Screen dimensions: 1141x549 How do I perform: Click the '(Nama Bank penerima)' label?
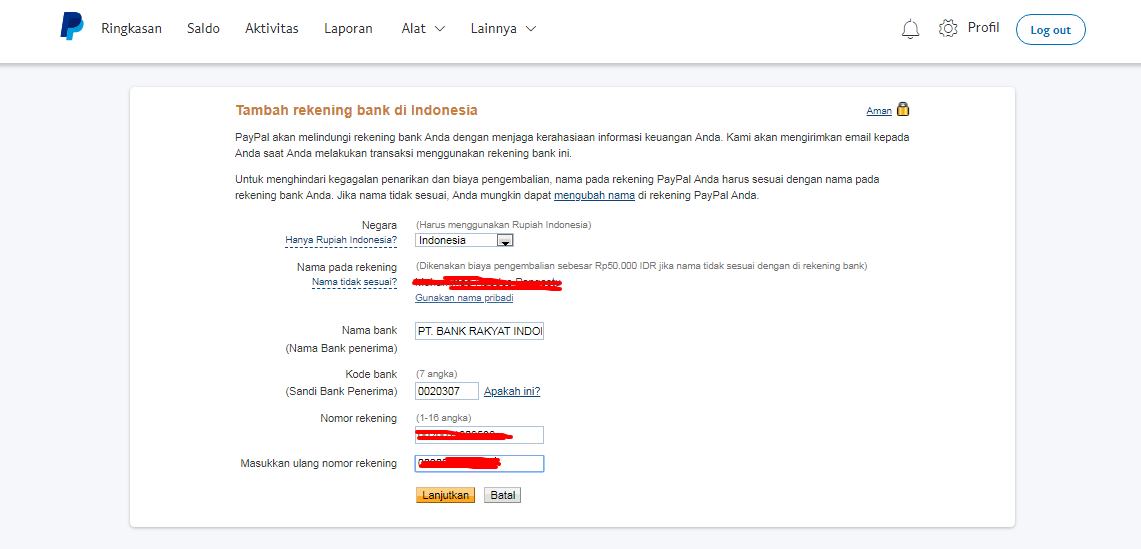341,349
